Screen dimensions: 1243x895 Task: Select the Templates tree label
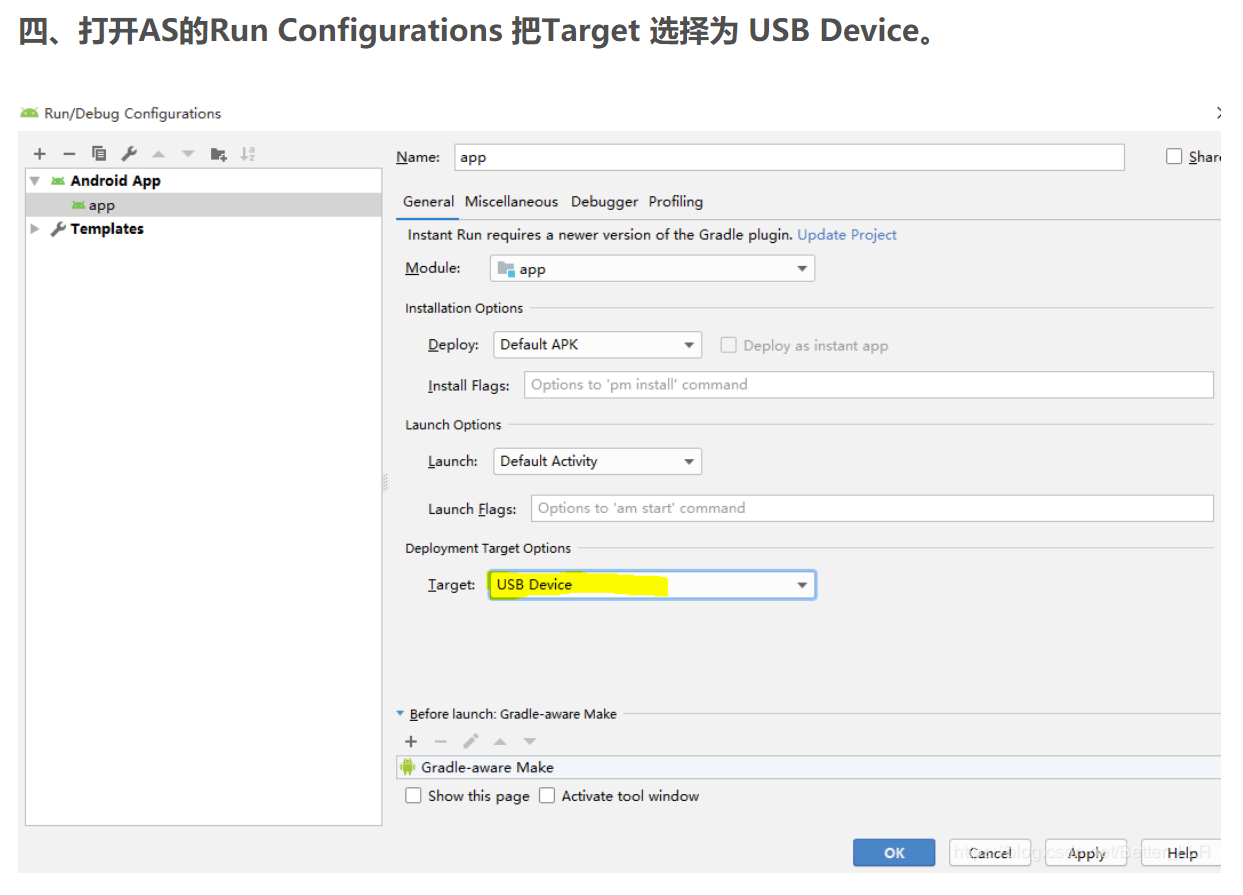coord(107,229)
